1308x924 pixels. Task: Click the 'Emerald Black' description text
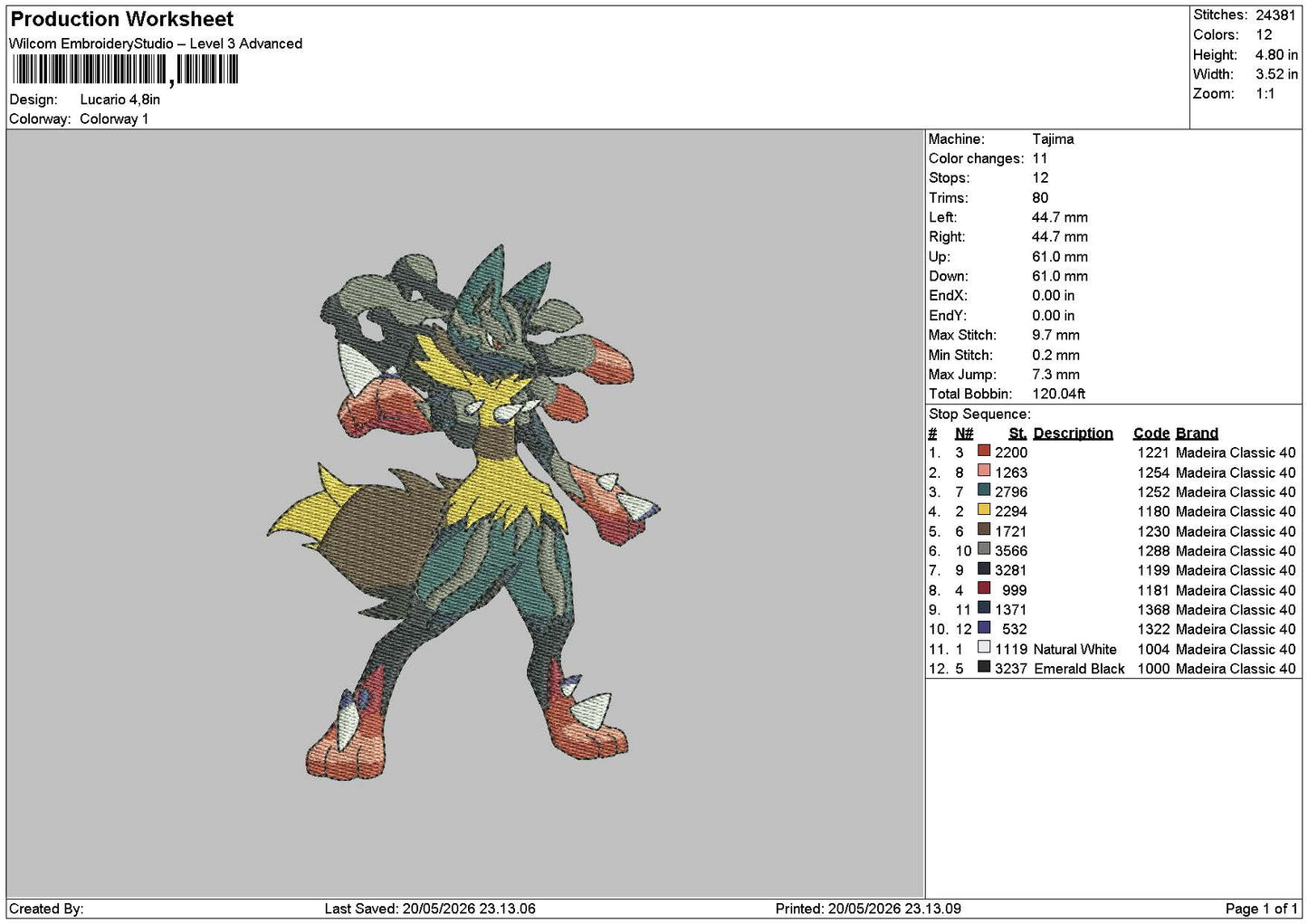pyautogui.click(x=1079, y=669)
